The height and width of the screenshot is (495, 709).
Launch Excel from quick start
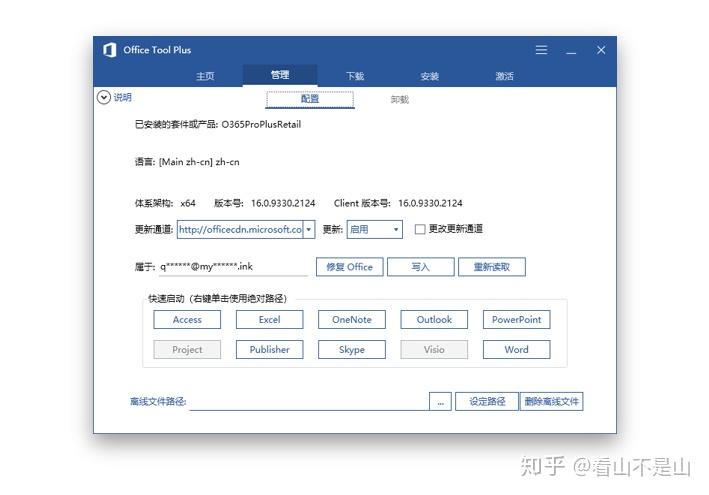click(x=269, y=320)
